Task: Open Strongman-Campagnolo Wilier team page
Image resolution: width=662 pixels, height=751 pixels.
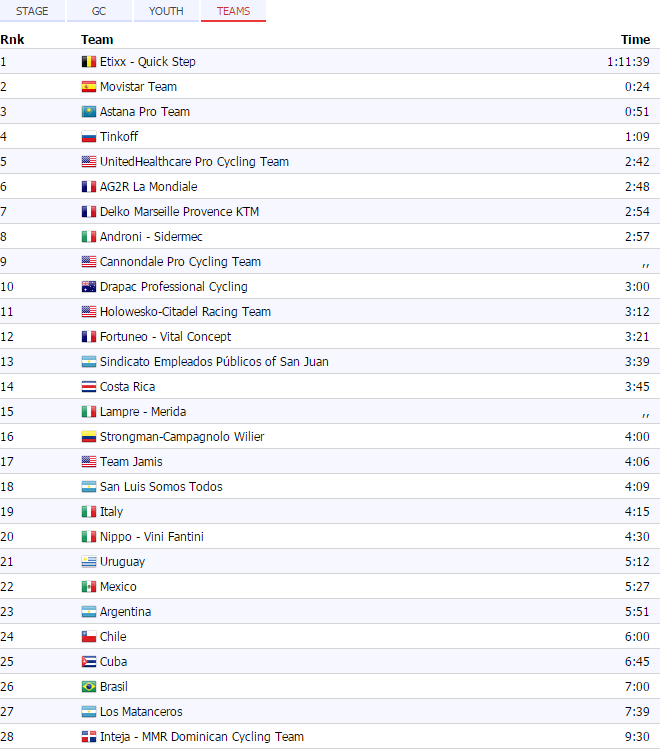Action: pyautogui.click(x=182, y=437)
